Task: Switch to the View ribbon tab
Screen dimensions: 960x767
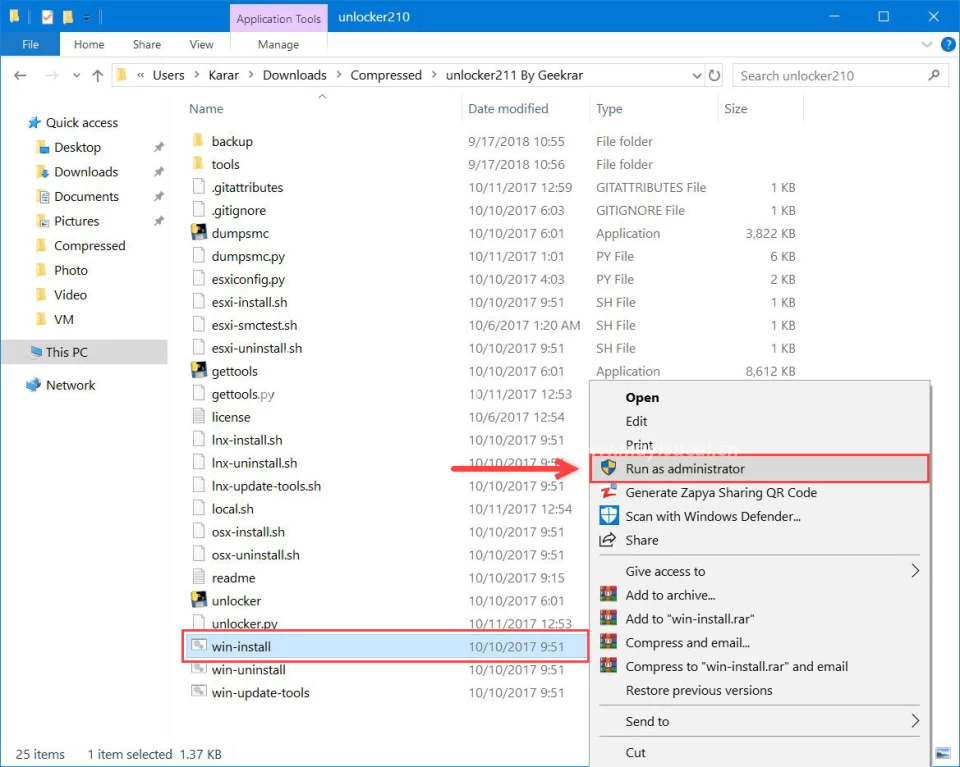Action: [x=201, y=45]
